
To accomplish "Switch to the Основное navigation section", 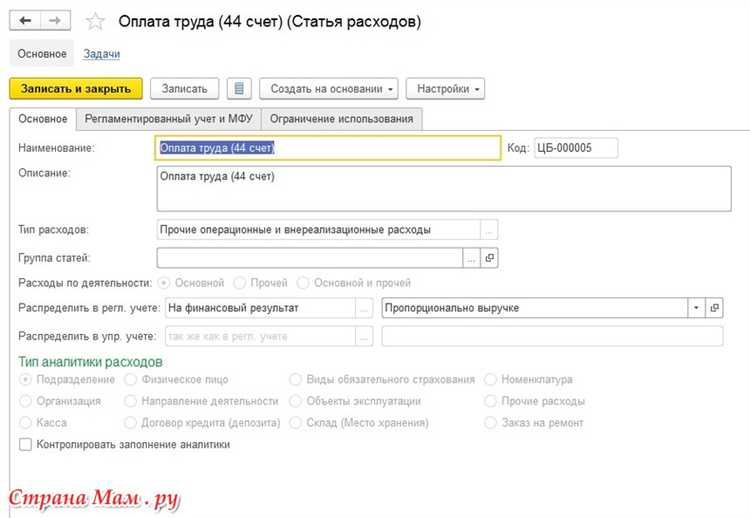I will click(42, 54).
